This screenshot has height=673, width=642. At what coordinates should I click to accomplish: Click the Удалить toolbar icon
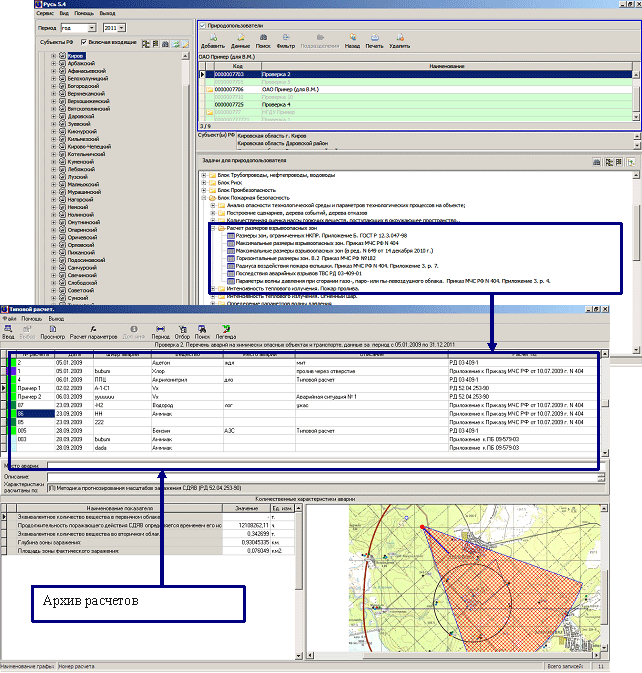point(399,41)
